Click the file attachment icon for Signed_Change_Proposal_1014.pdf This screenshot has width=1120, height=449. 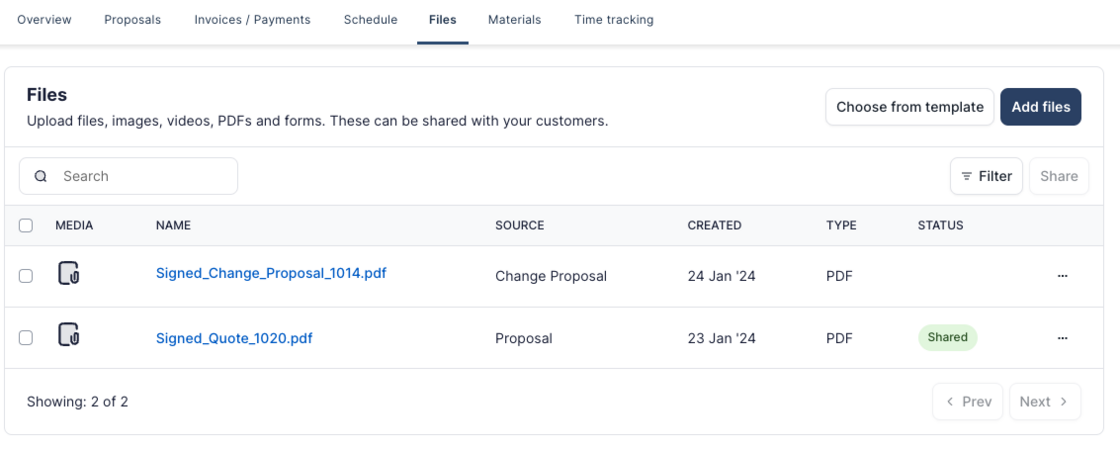pos(68,273)
